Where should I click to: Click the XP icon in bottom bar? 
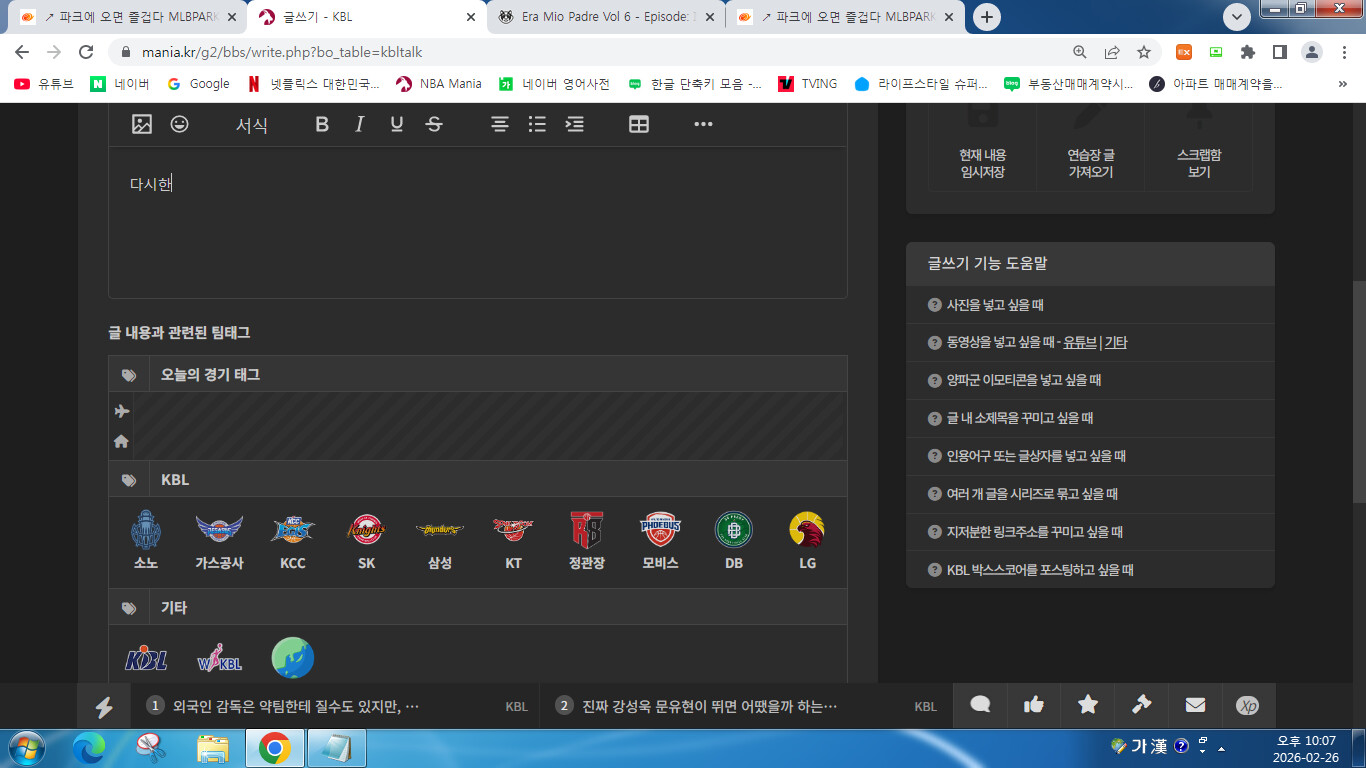pyautogui.click(x=1248, y=706)
